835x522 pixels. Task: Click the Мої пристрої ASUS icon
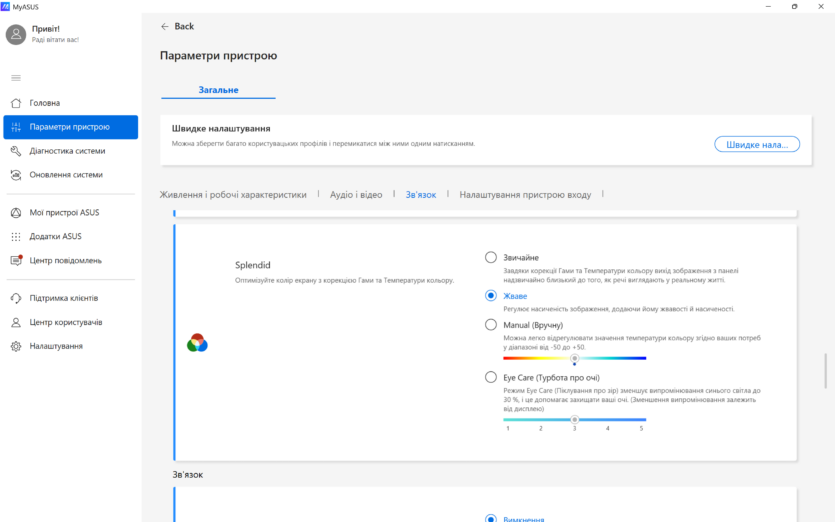click(x=16, y=213)
